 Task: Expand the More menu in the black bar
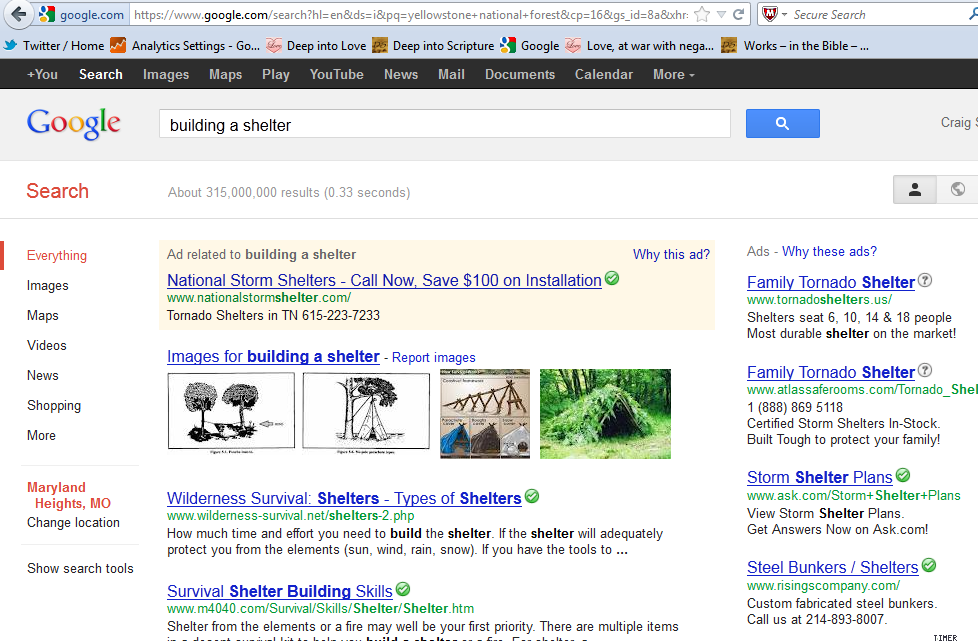coord(674,74)
